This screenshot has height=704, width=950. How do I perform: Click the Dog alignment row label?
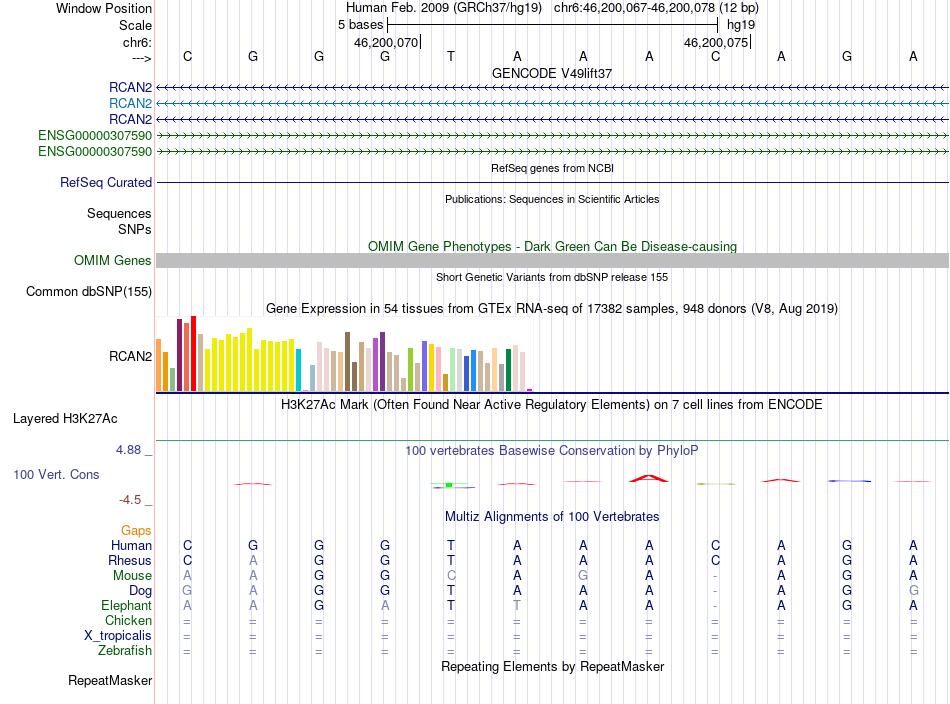[x=140, y=591]
